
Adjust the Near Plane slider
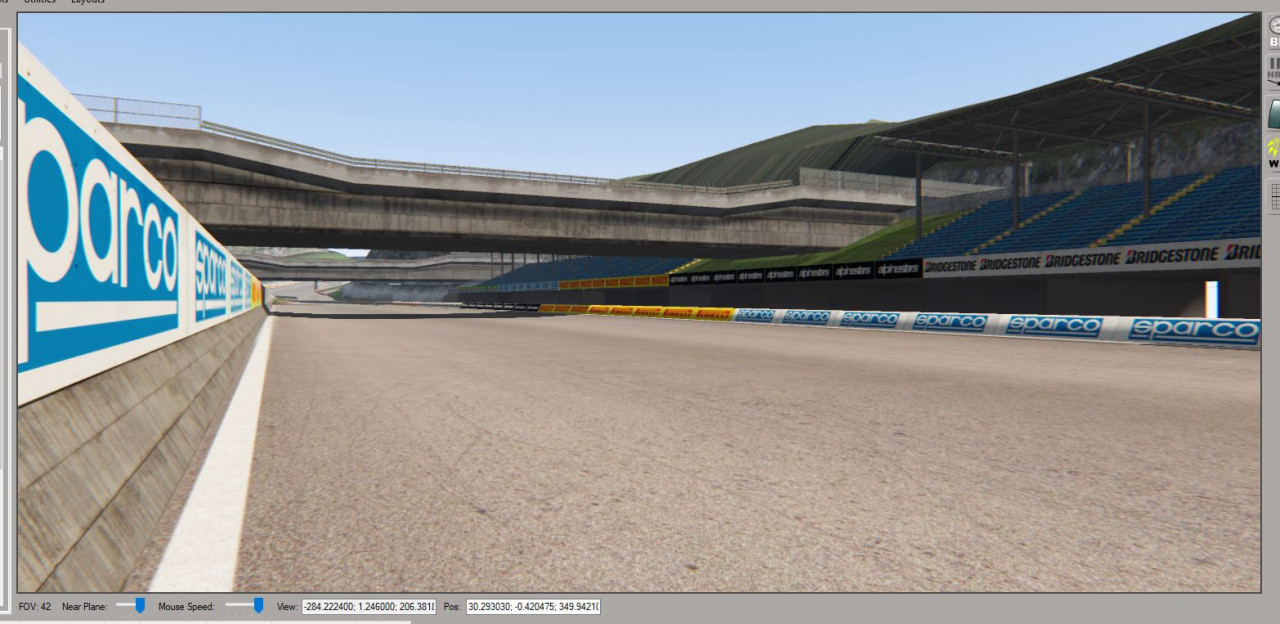coord(131,606)
